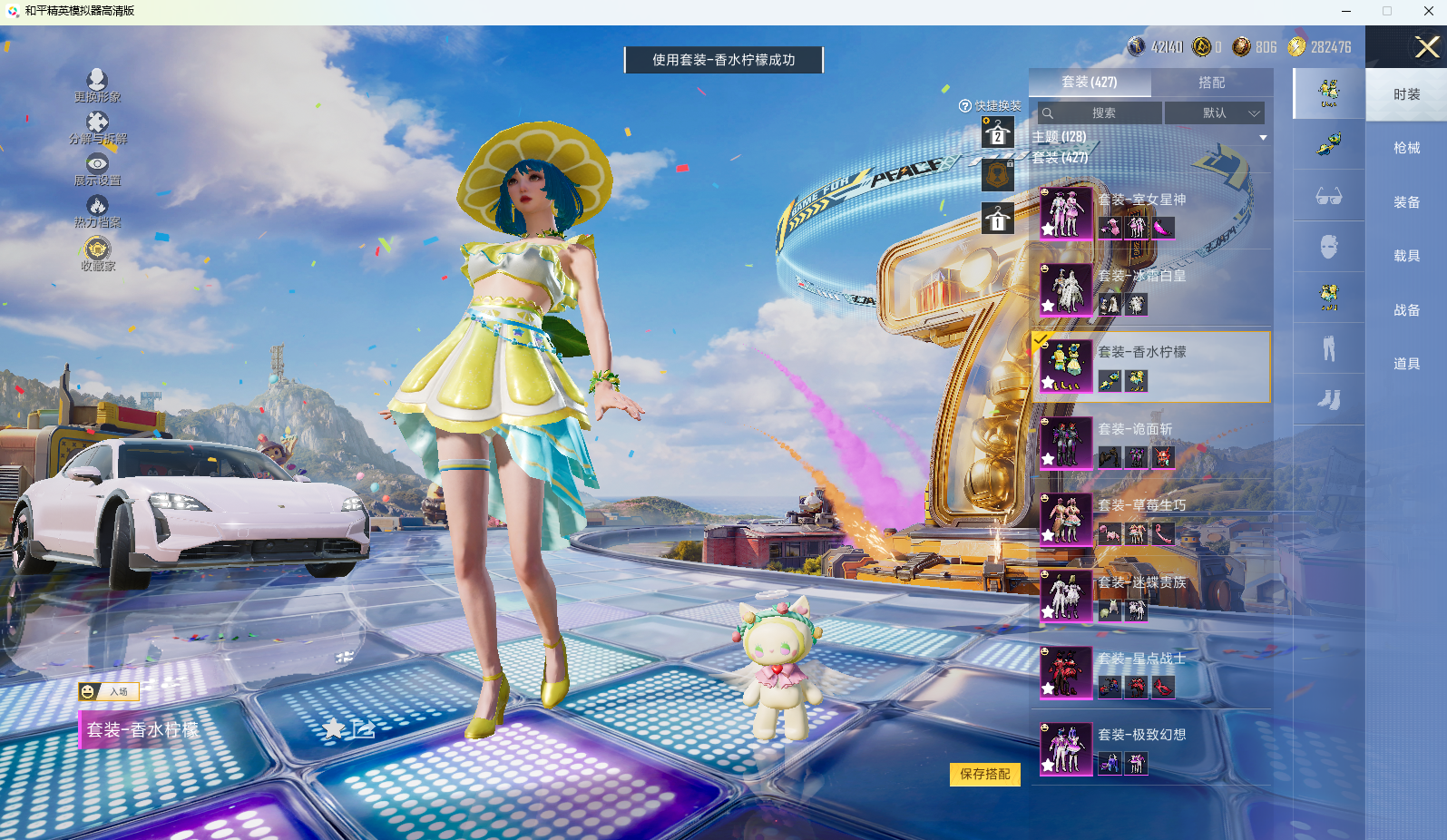Click the 入场 entrance emote tag

(108, 691)
